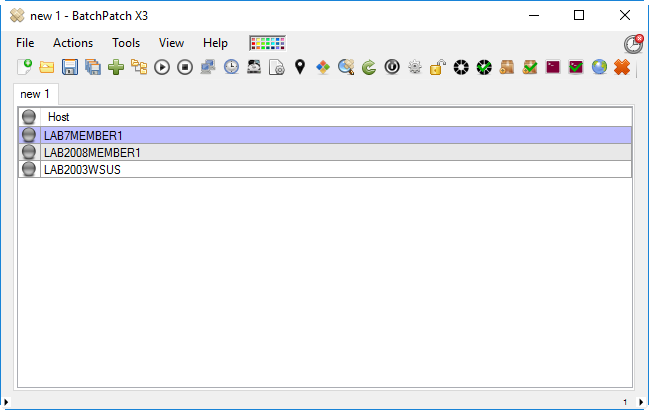Click the round power button icon
This screenshot has width=649, height=410.
click(x=392, y=67)
